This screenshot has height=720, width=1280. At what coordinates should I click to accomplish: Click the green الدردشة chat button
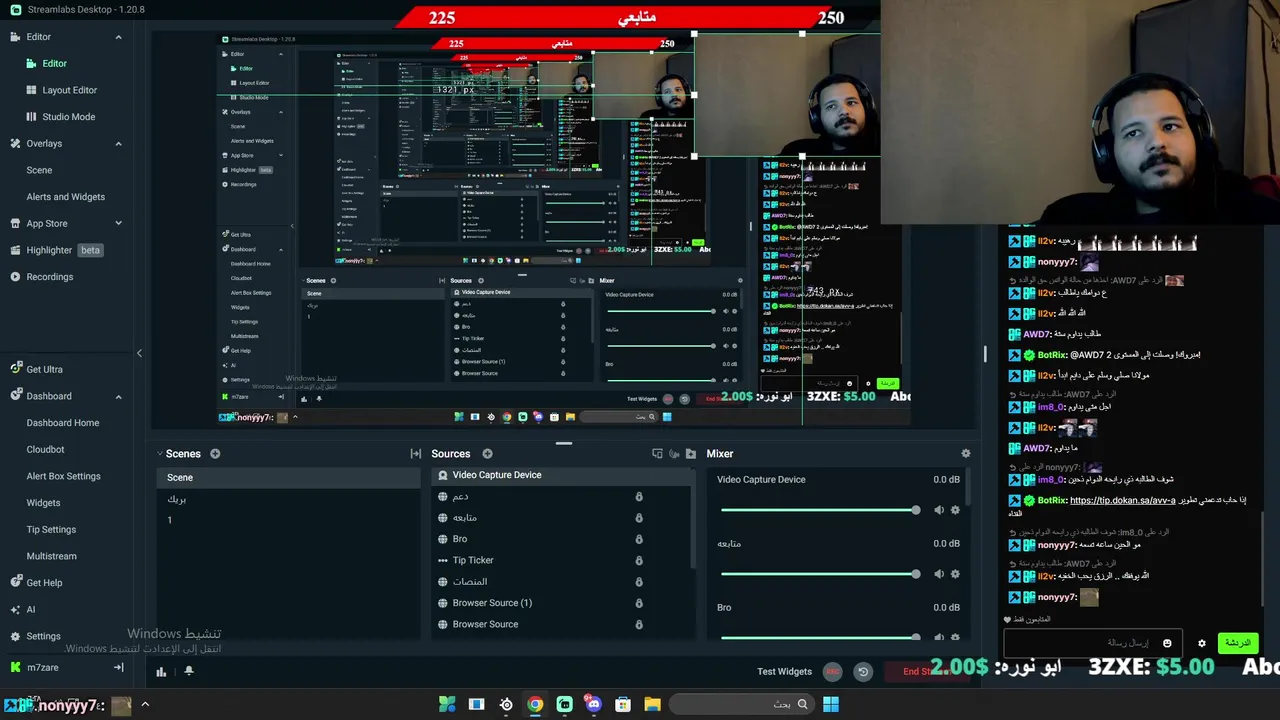click(1238, 643)
